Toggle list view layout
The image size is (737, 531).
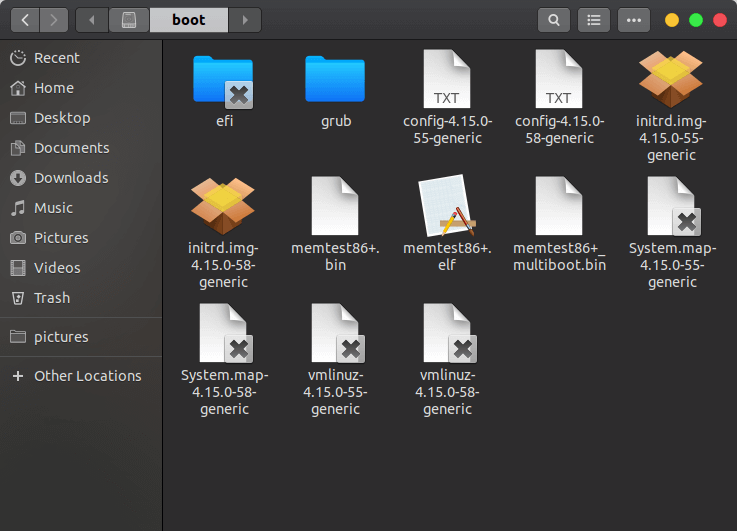[594, 20]
